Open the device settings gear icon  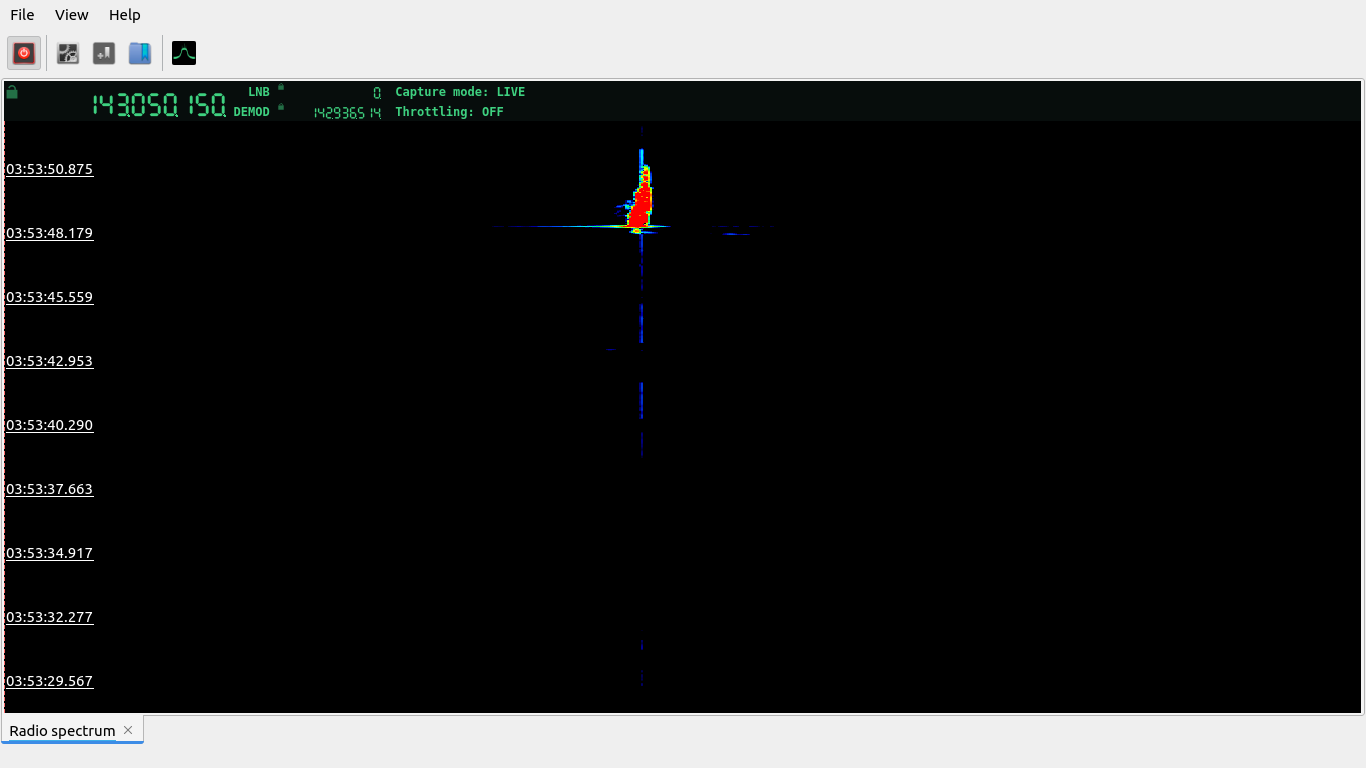68,53
